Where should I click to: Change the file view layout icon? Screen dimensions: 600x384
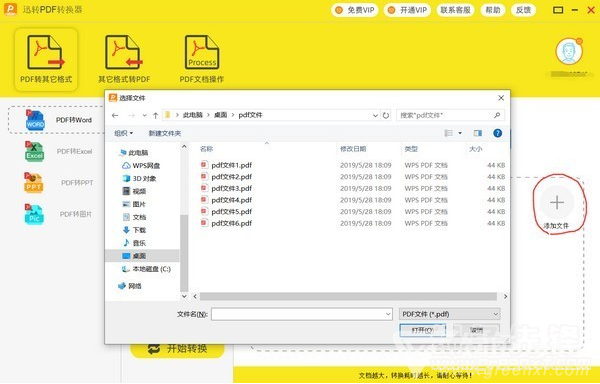pos(448,133)
